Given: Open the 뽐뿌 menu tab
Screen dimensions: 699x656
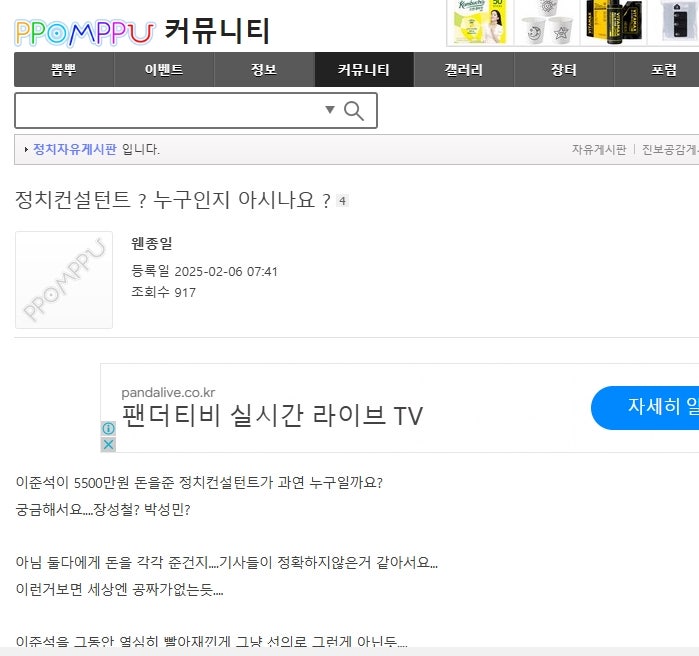Looking at the screenshot, I should pyautogui.click(x=64, y=70).
